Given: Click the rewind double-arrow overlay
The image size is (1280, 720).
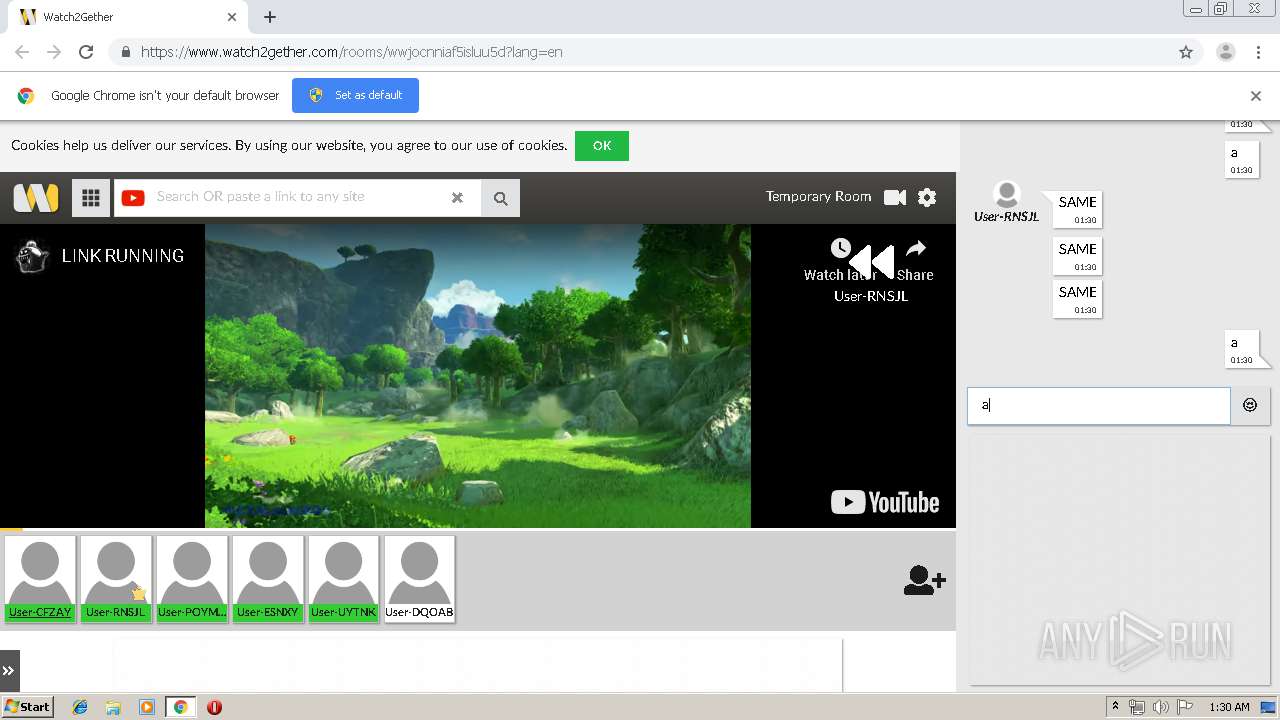Looking at the screenshot, I should (x=872, y=263).
